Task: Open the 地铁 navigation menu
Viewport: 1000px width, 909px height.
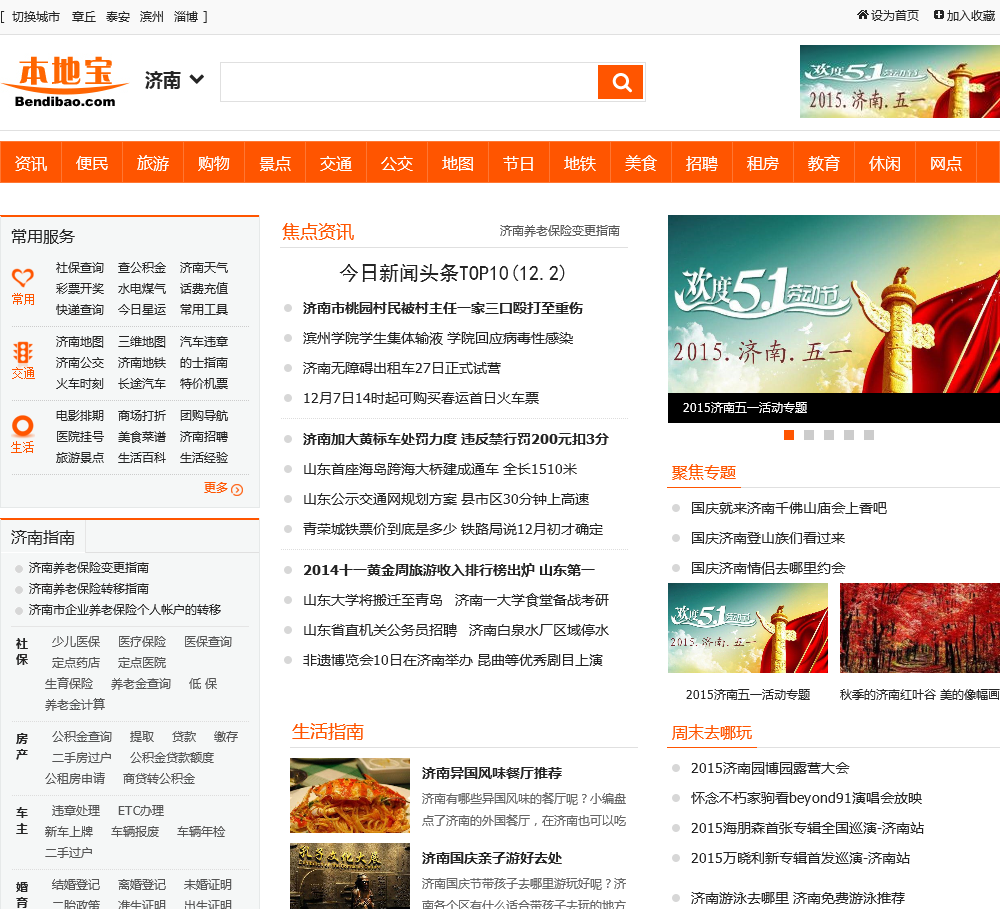Action: pos(580,163)
